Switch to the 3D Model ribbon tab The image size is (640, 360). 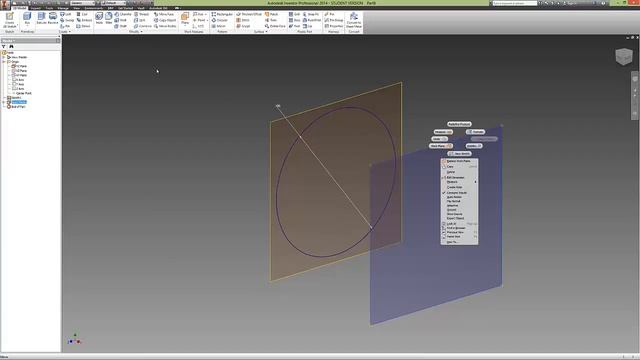tap(19, 8)
